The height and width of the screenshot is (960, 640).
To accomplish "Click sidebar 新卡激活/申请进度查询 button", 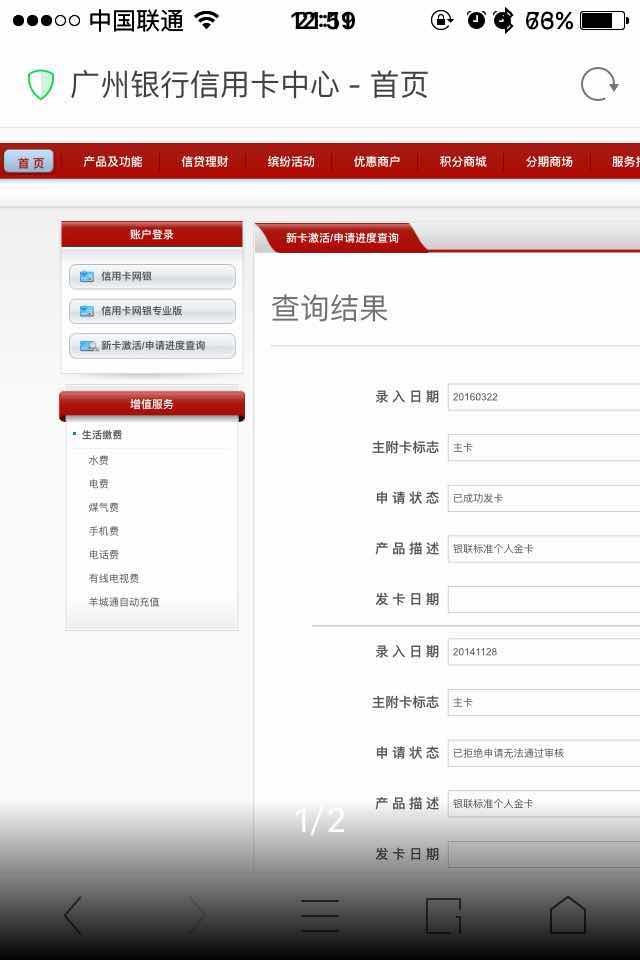I will [x=152, y=346].
